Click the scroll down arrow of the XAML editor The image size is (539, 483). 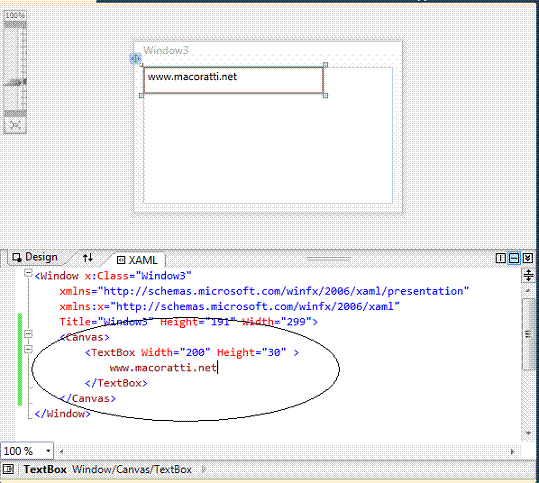click(x=528, y=433)
